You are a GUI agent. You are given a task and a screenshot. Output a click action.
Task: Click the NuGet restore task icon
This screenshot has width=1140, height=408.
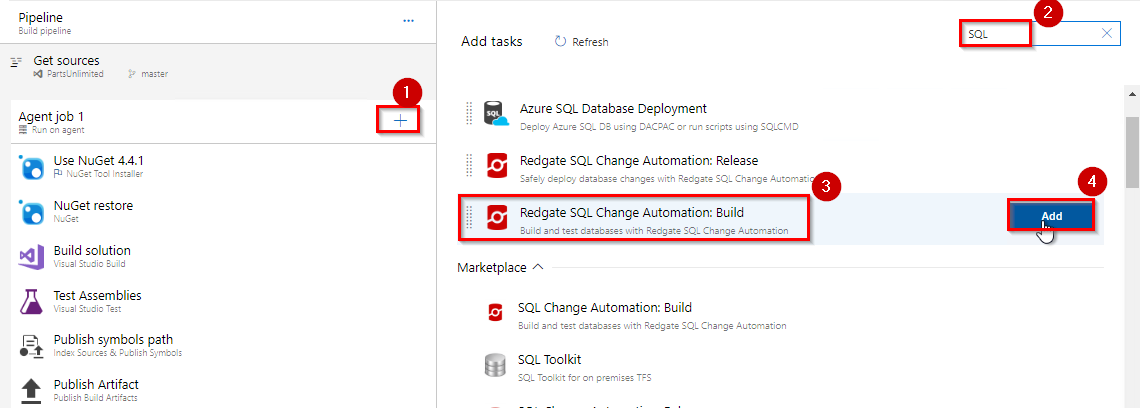click(32, 212)
